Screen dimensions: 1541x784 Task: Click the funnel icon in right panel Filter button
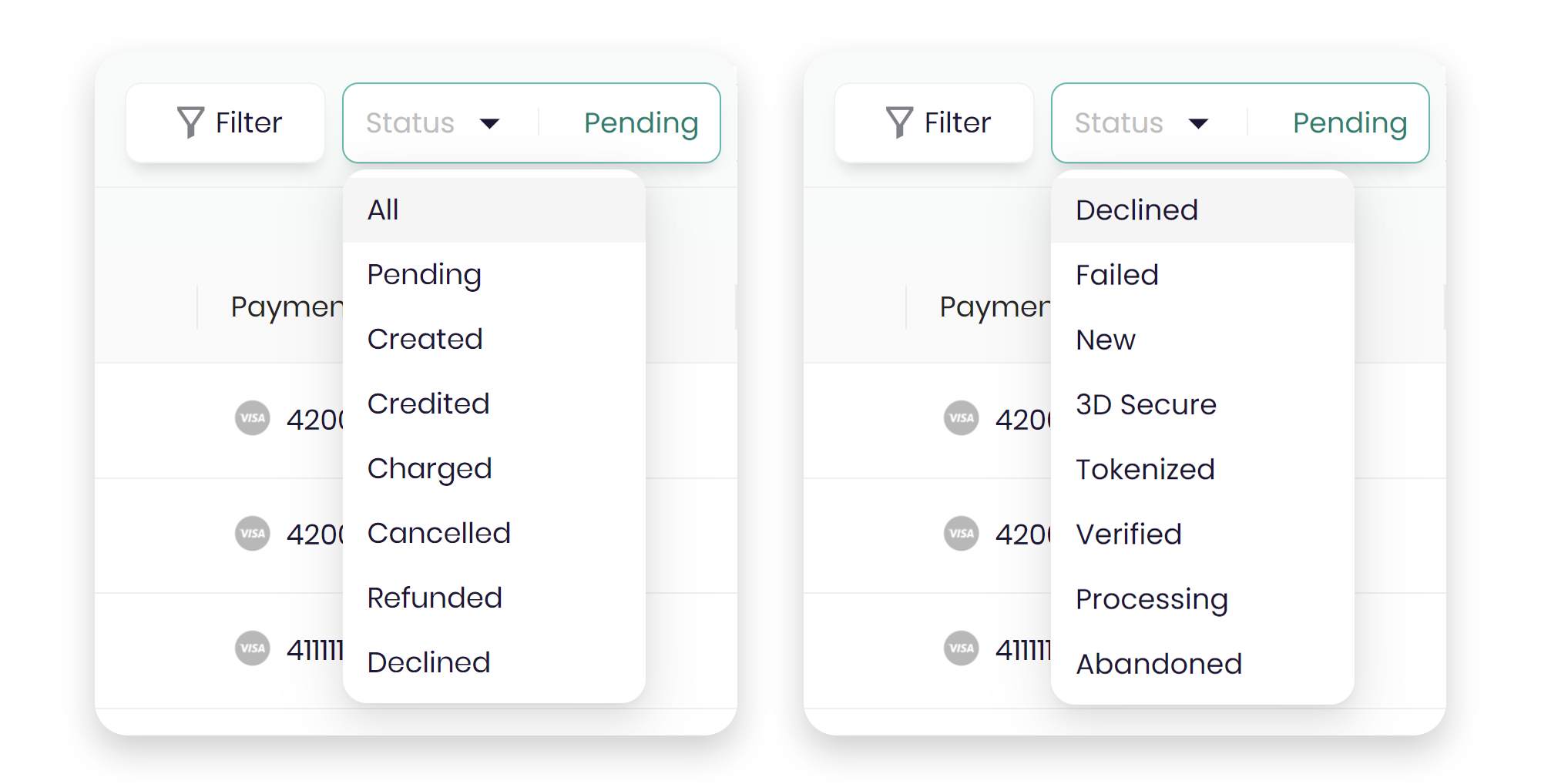pyautogui.click(x=899, y=122)
